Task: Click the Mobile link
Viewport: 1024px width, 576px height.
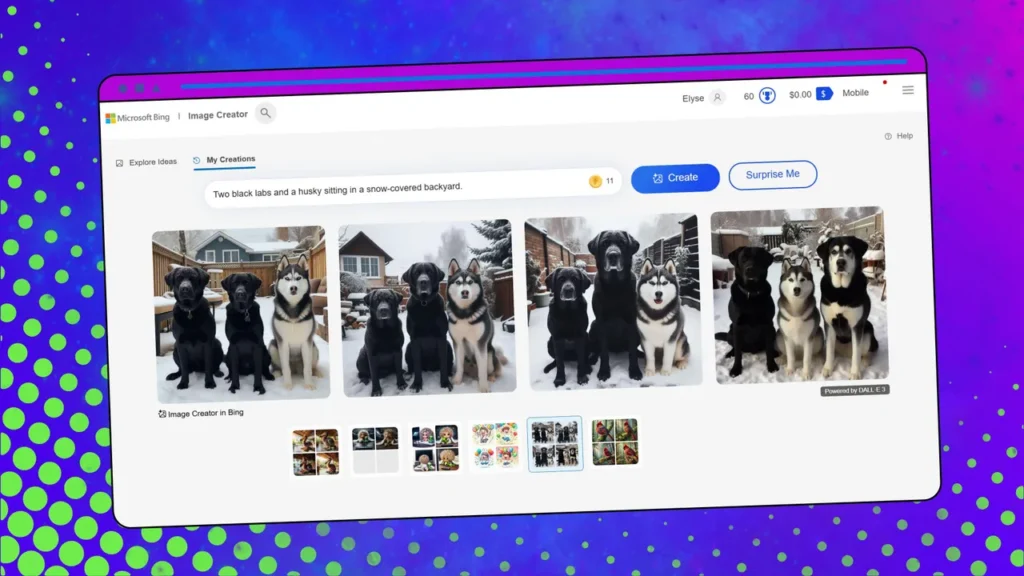Action: (855, 93)
